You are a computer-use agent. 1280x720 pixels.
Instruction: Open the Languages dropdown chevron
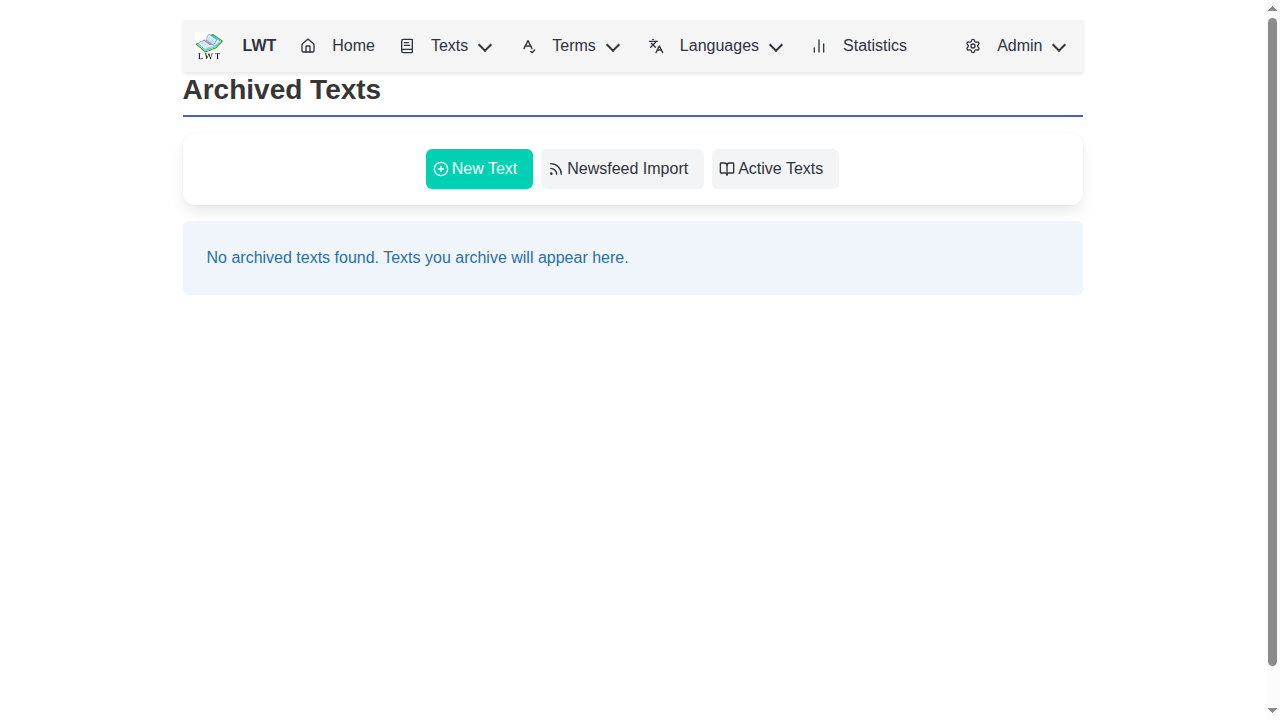coord(776,47)
